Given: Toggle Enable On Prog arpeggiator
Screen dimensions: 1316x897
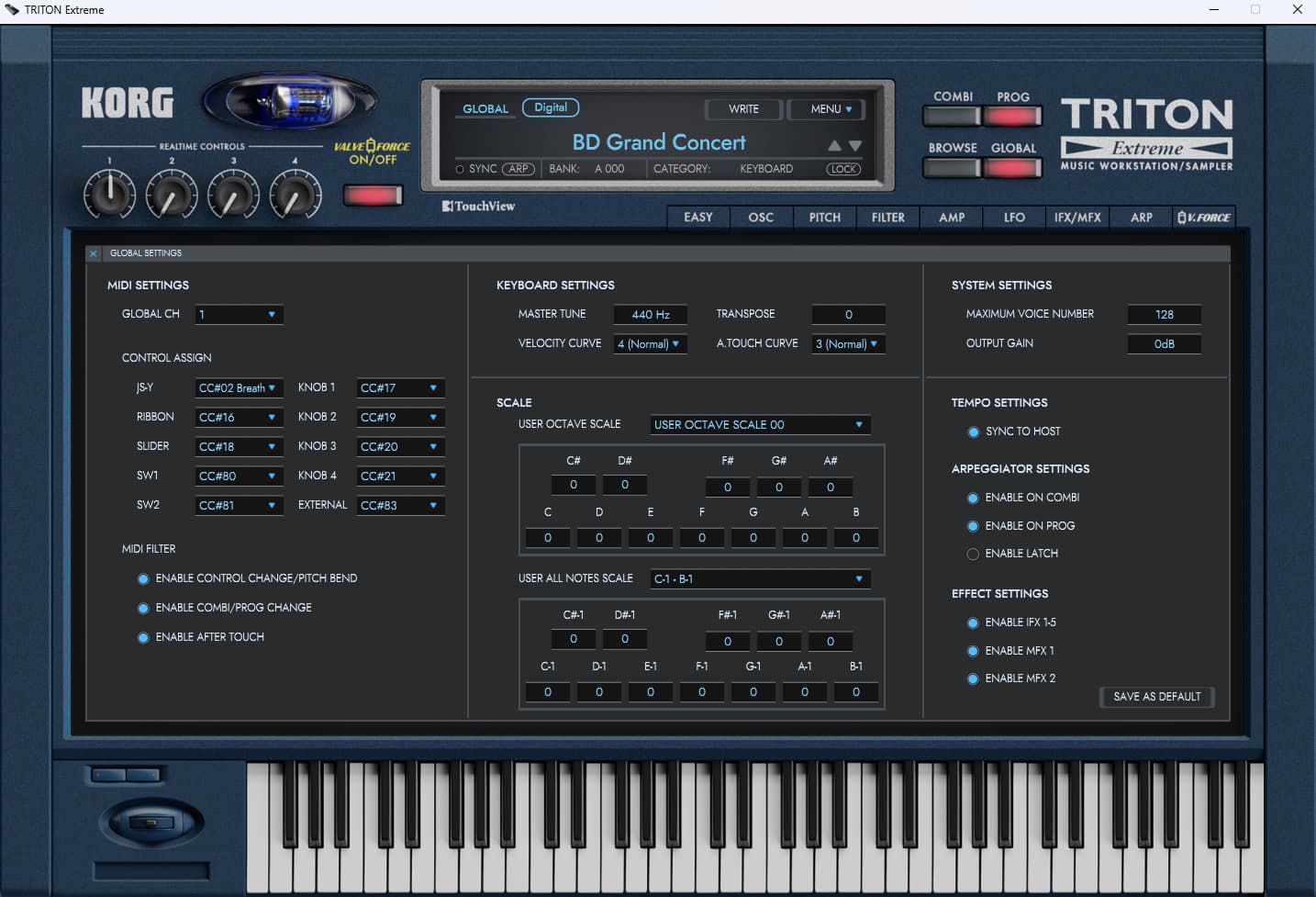Looking at the screenshot, I should coord(973,526).
